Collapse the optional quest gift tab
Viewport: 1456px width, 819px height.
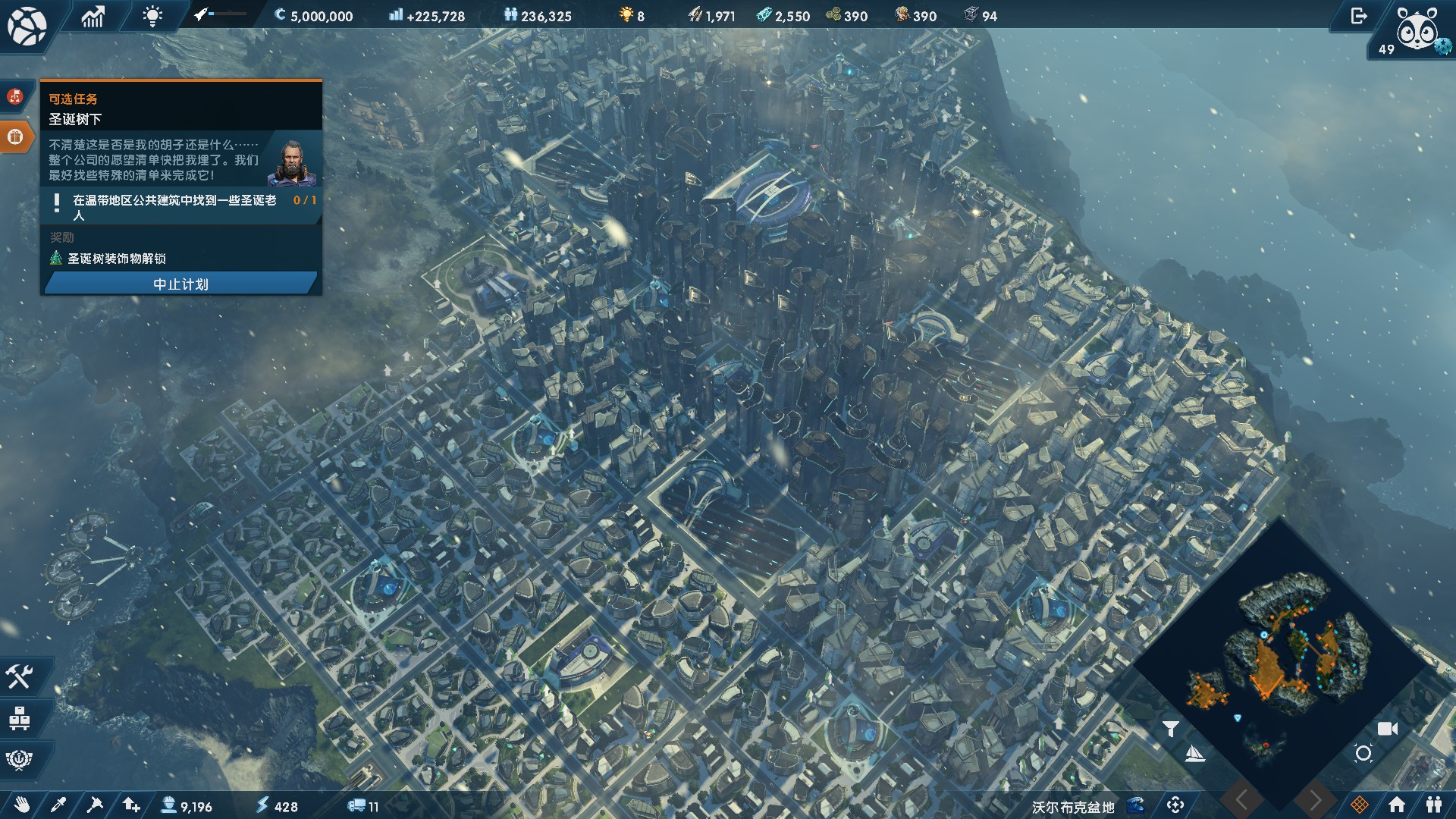click(16, 137)
